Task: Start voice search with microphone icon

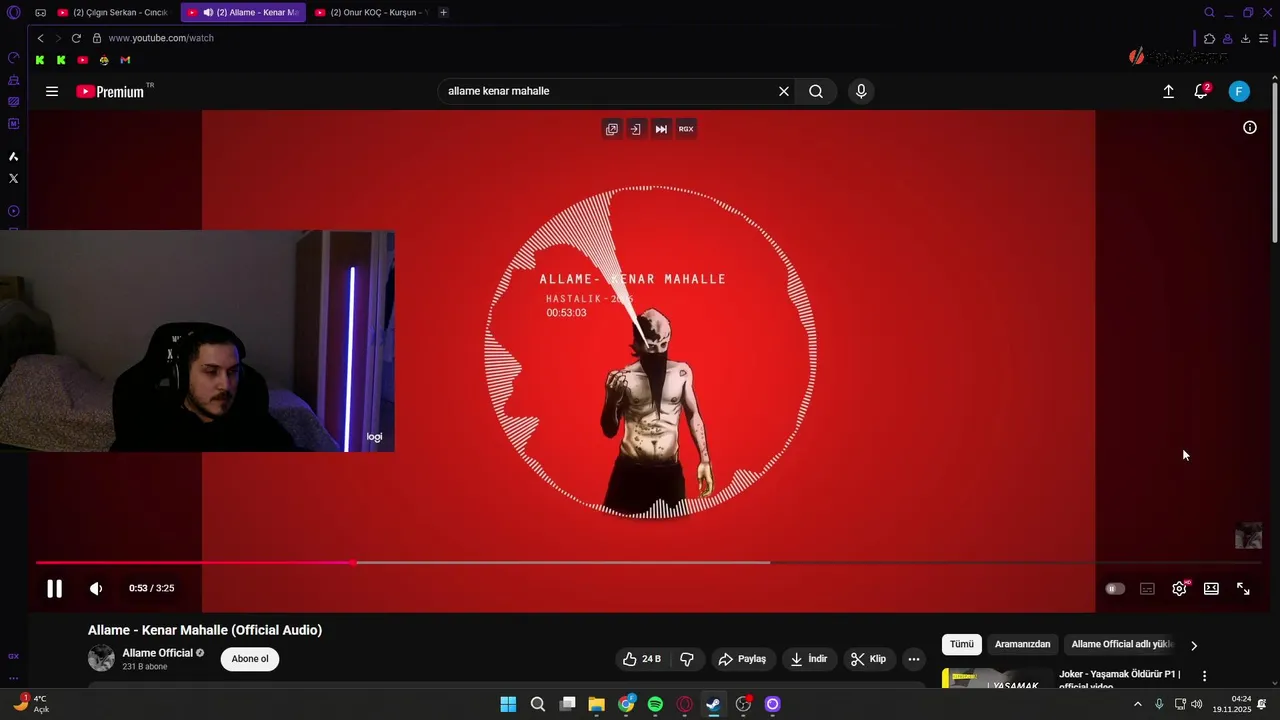Action: (x=861, y=91)
